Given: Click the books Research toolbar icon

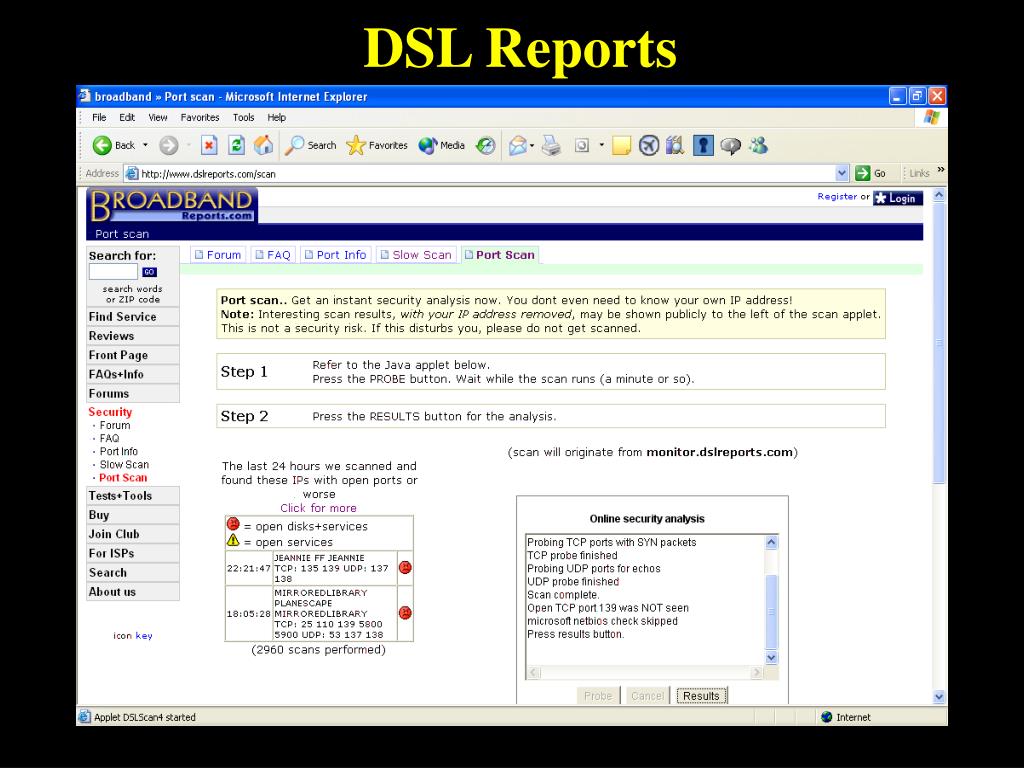Looking at the screenshot, I should click(675, 145).
